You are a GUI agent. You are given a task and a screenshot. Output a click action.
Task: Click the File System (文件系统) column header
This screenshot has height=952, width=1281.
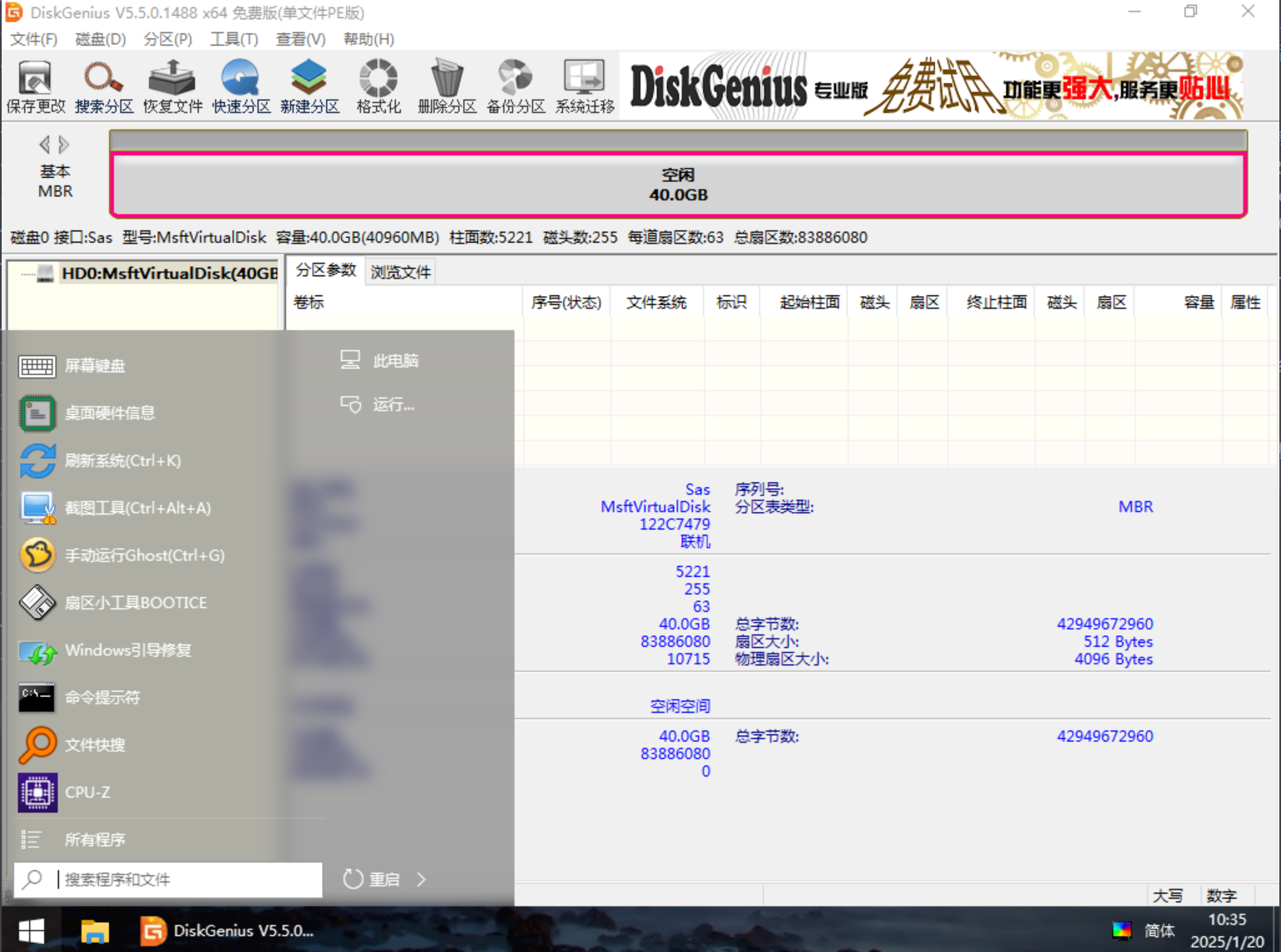tap(656, 303)
